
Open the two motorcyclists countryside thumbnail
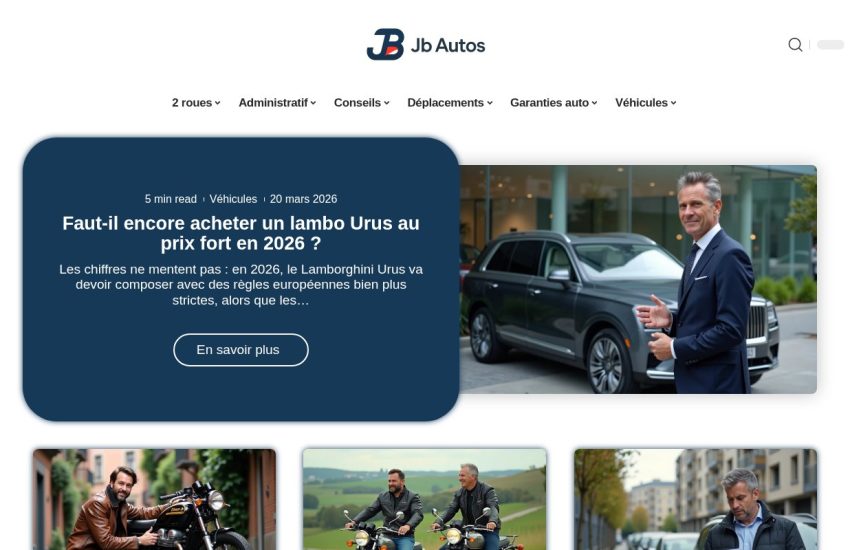click(424, 499)
